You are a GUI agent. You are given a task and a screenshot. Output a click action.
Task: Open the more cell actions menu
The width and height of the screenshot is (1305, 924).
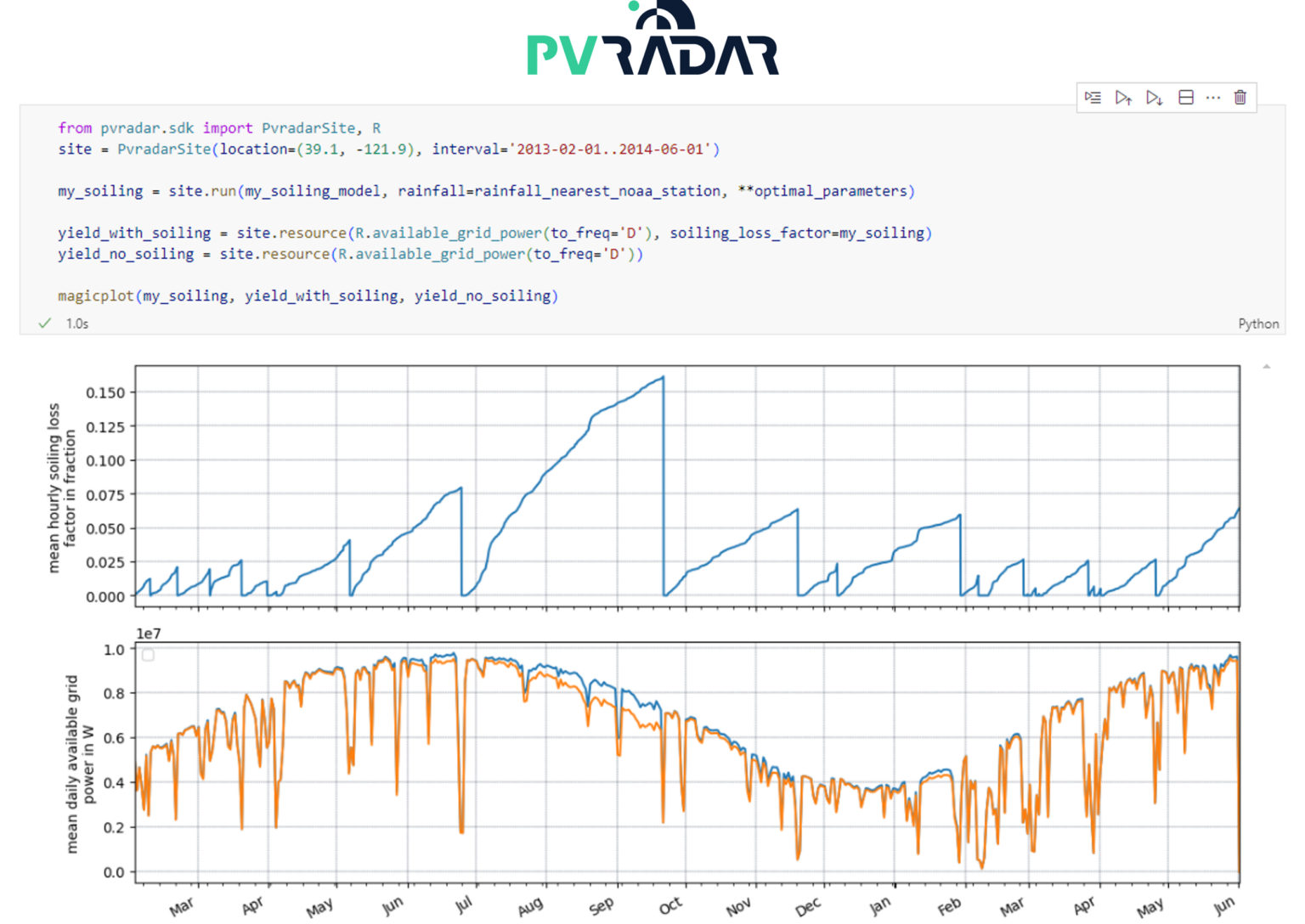click(x=1212, y=98)
